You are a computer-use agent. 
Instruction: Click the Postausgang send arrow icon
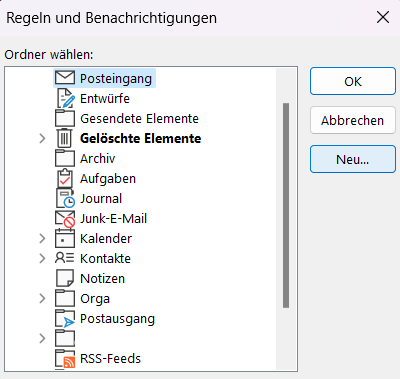click(65, 319)
